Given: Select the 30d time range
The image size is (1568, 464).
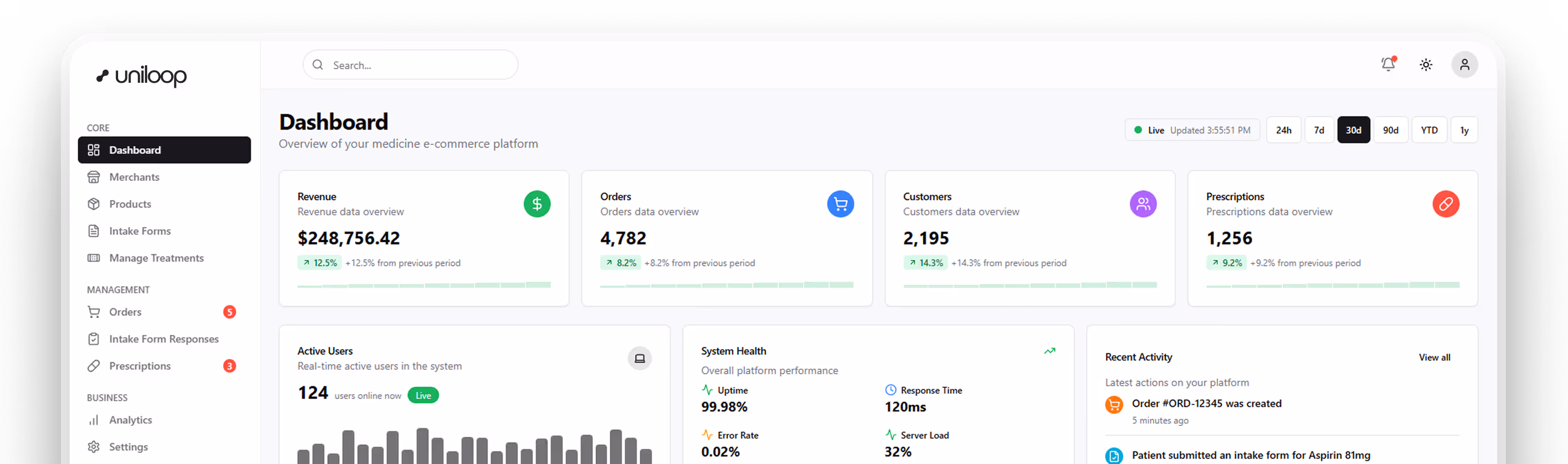Looking at the screenshot, I should 1353,130.
